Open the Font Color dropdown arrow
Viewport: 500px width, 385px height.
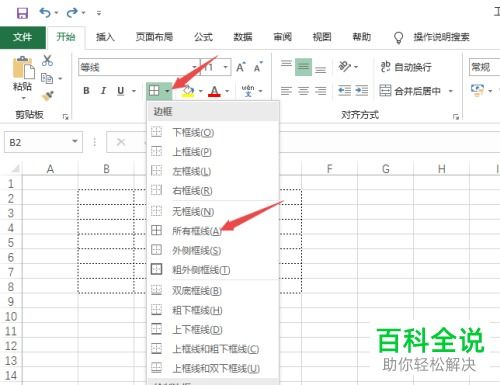[227, 91]
